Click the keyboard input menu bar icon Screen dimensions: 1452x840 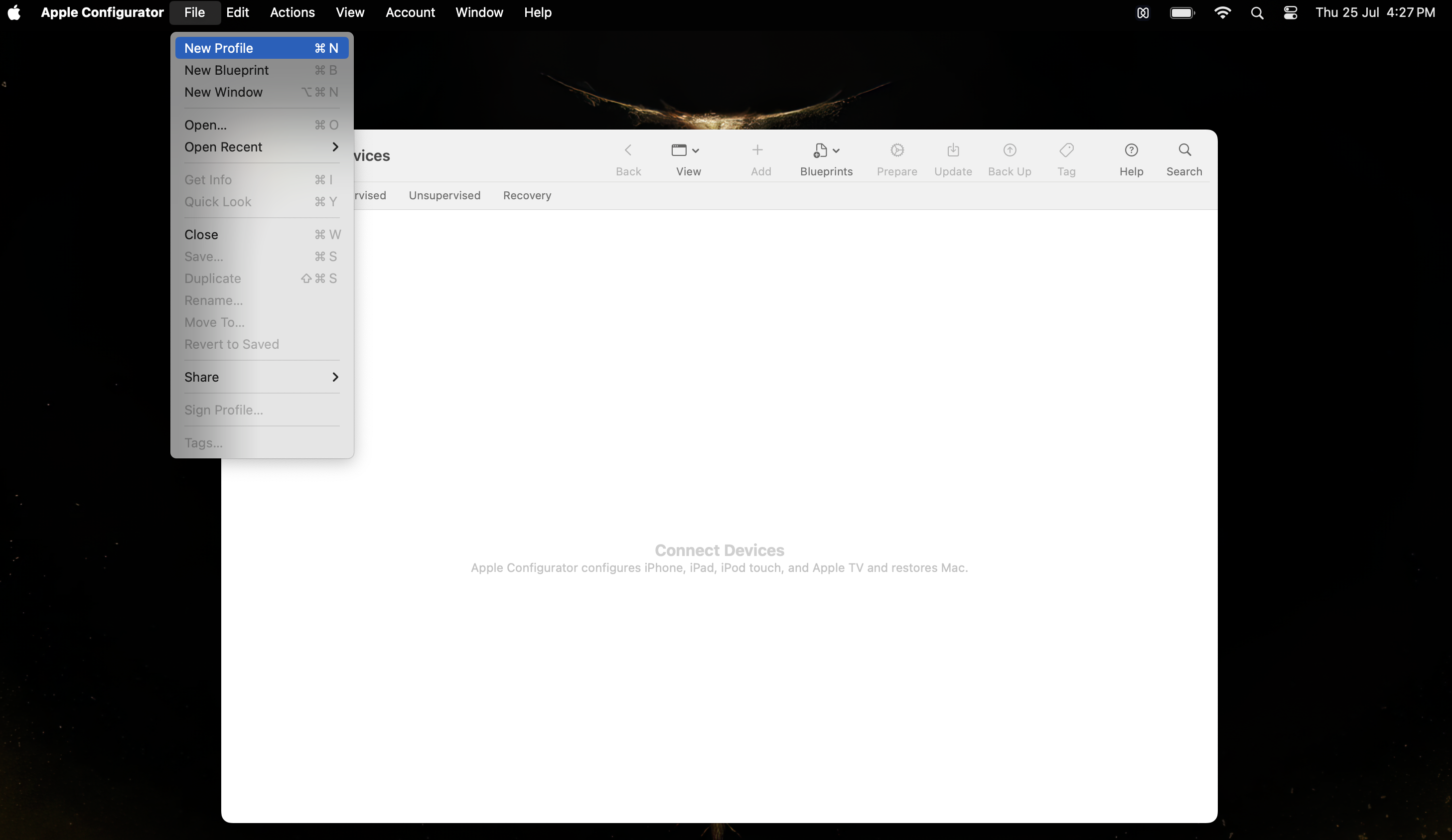click(1143, 12)
